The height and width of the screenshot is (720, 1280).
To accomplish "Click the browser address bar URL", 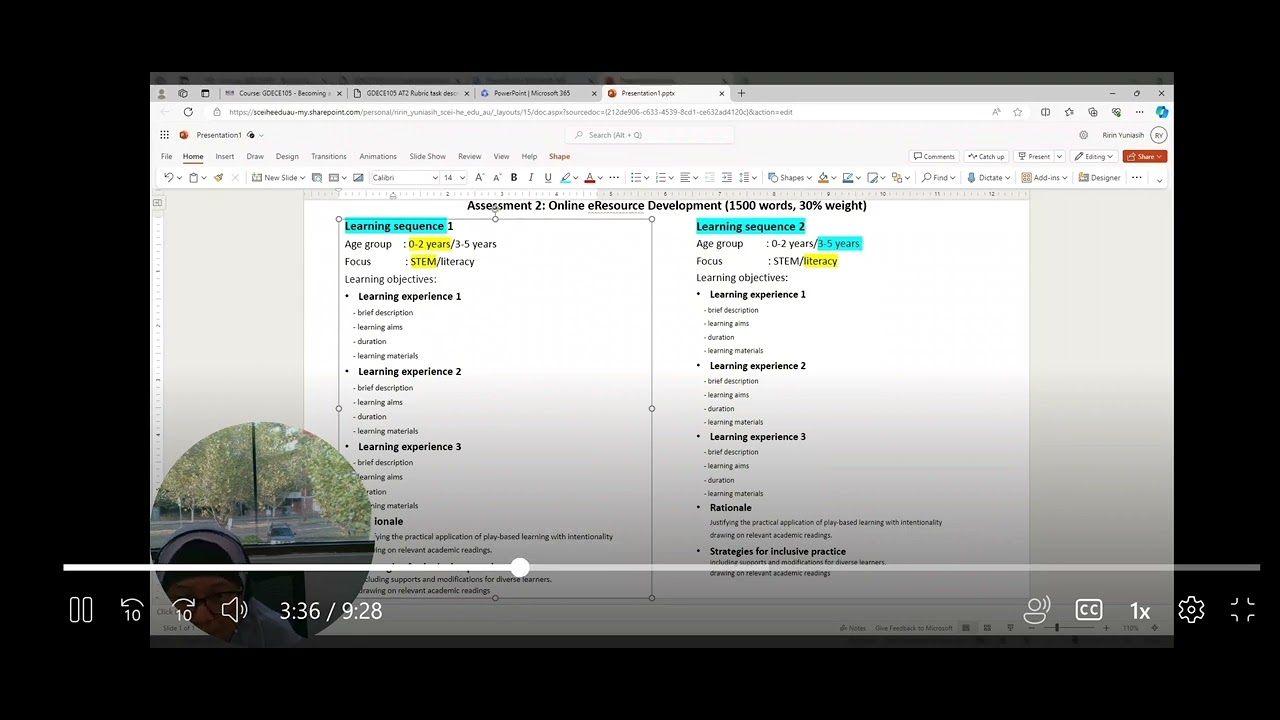I will [510, 112].
